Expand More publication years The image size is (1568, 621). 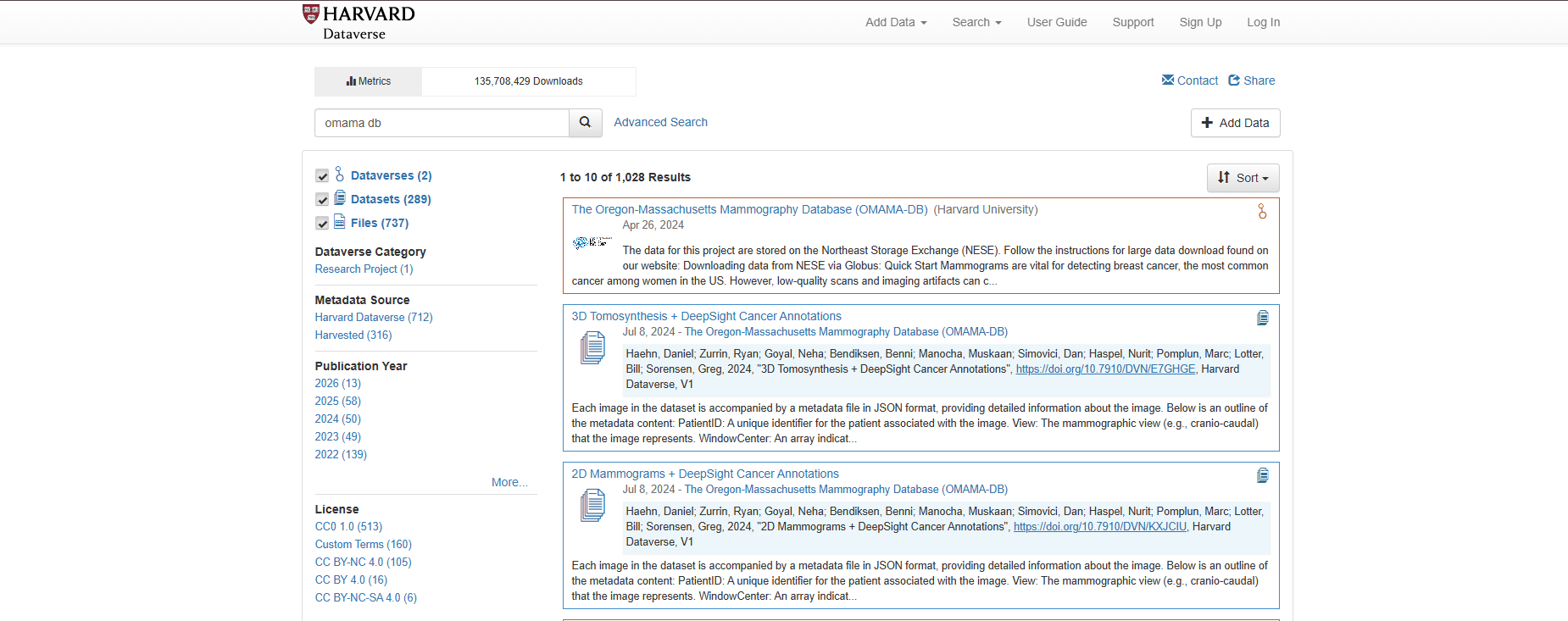click(x=509, y=482)
